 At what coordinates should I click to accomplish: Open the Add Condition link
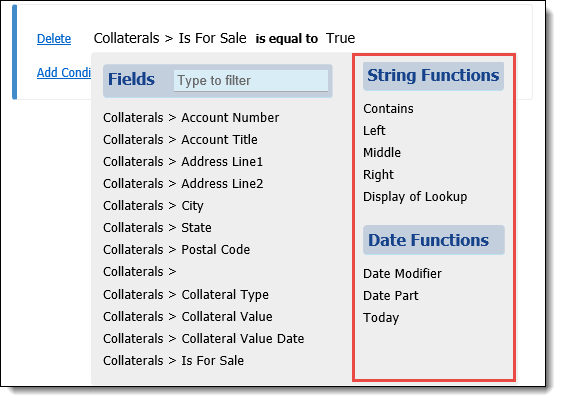tap(64, 73)
